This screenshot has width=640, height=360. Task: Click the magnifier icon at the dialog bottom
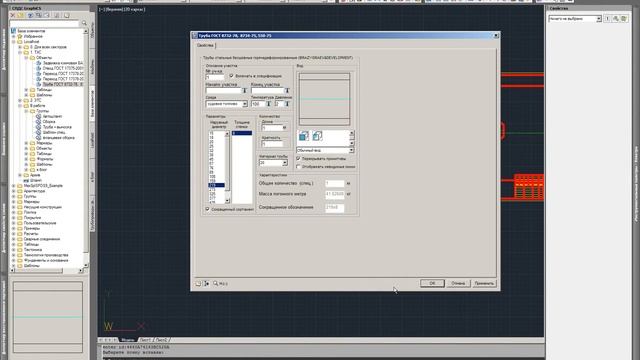[216, 283]
